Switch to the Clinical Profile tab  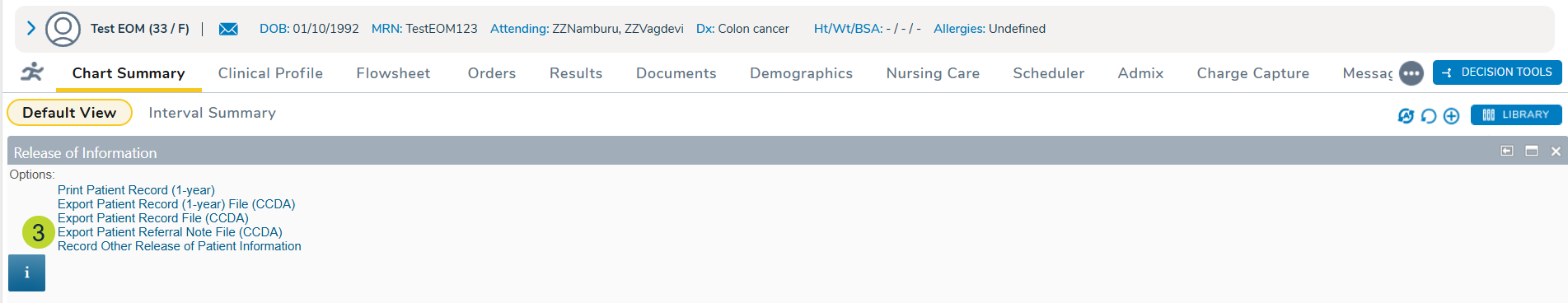270,73
